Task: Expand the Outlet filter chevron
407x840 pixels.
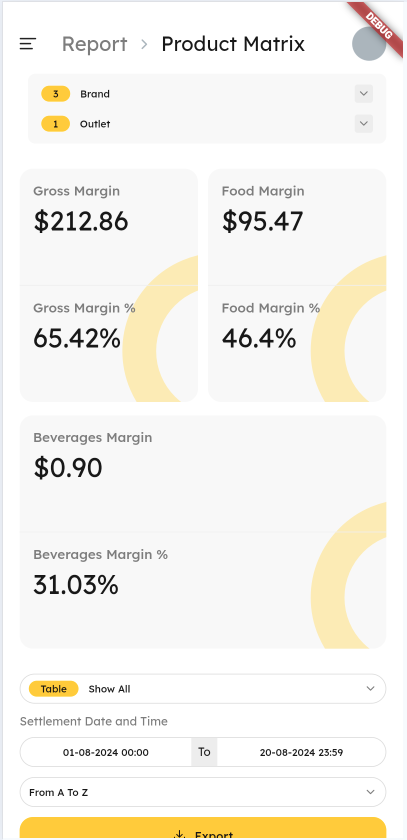Action: (x=364, y=124)
